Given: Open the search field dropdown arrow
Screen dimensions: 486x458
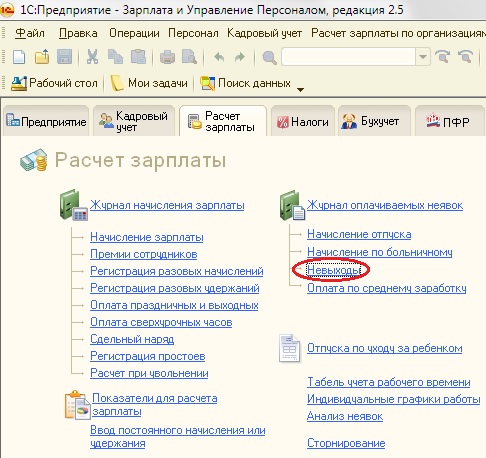Looking at the screenshot, I should pos(422,57).
